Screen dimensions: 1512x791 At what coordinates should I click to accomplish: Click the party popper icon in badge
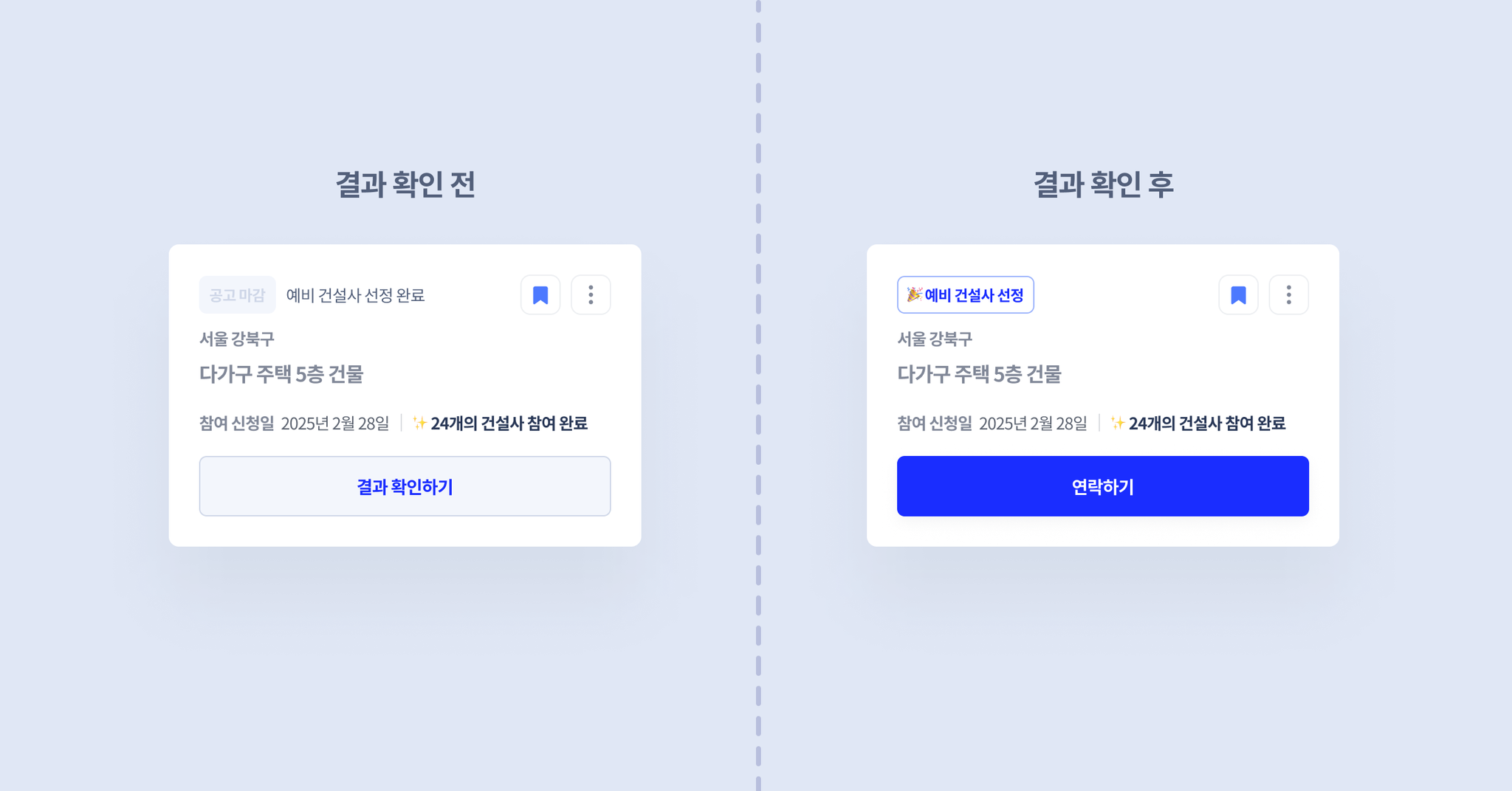(x=914, y=294)
